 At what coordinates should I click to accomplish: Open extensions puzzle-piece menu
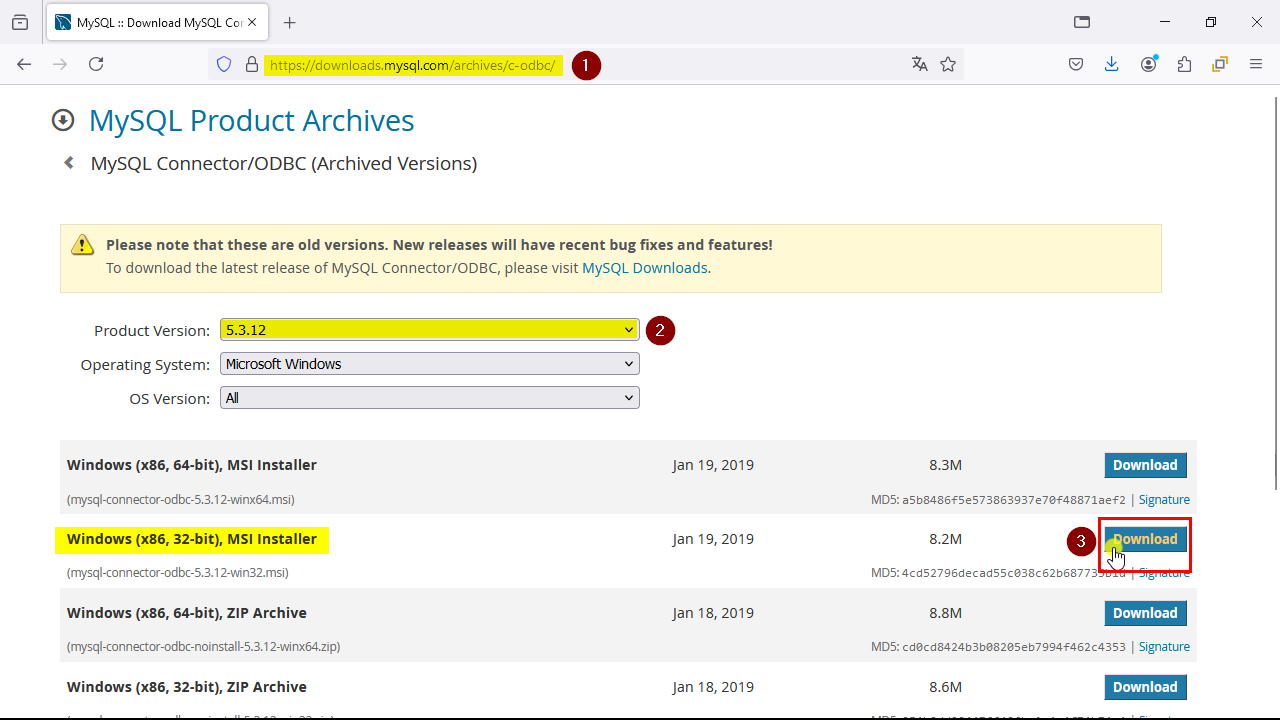click(1185, 64)
